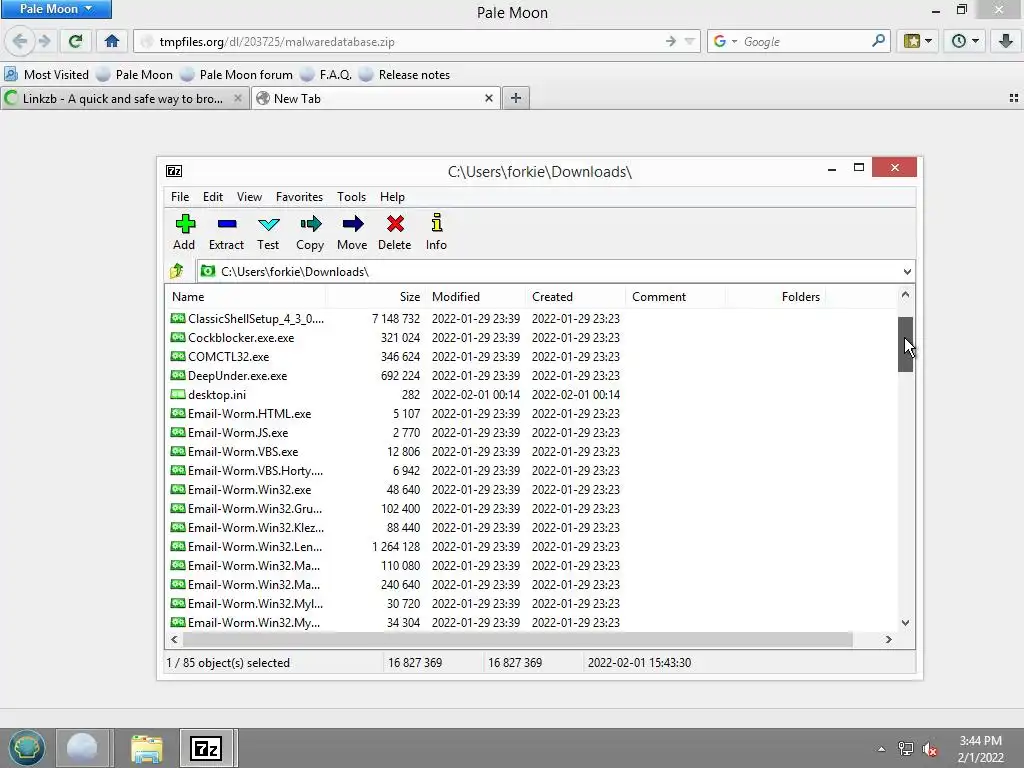
Task: Open the tab groups button
Action: click(1014, 98)
